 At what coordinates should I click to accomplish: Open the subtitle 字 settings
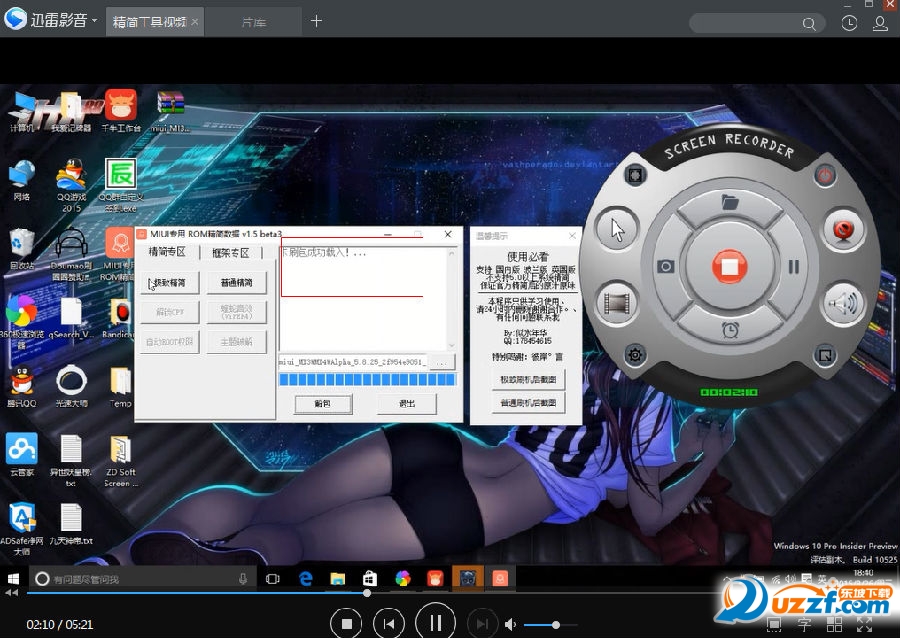[x=804, y=625]
